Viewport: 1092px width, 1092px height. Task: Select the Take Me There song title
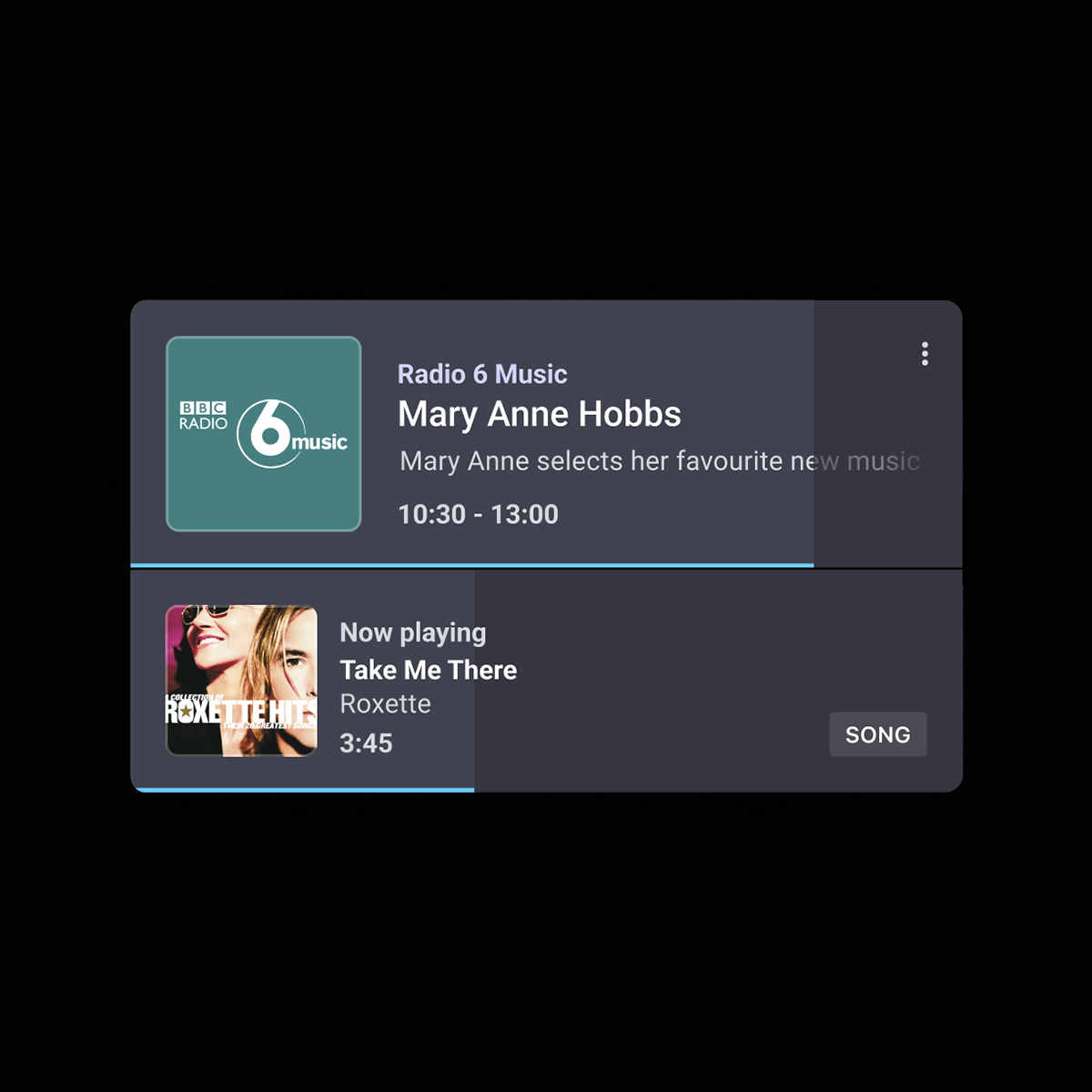point(429,671)
